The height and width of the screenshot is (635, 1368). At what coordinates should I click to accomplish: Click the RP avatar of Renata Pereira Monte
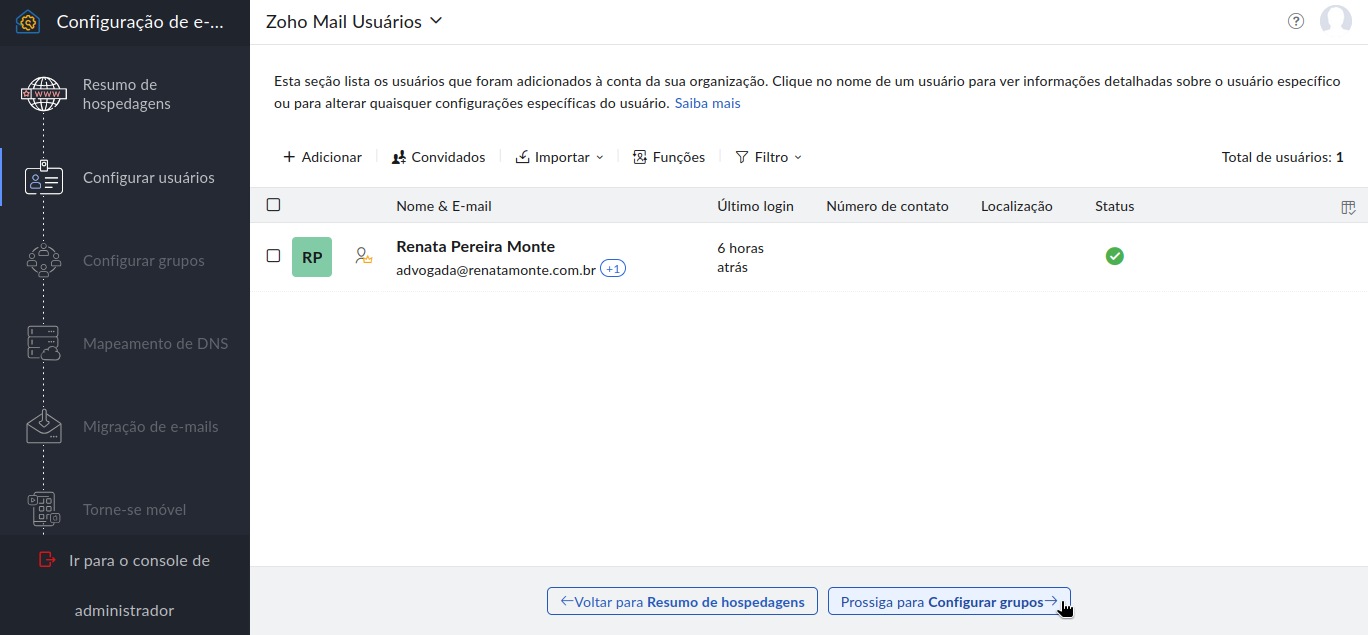[x=312, y=257]
